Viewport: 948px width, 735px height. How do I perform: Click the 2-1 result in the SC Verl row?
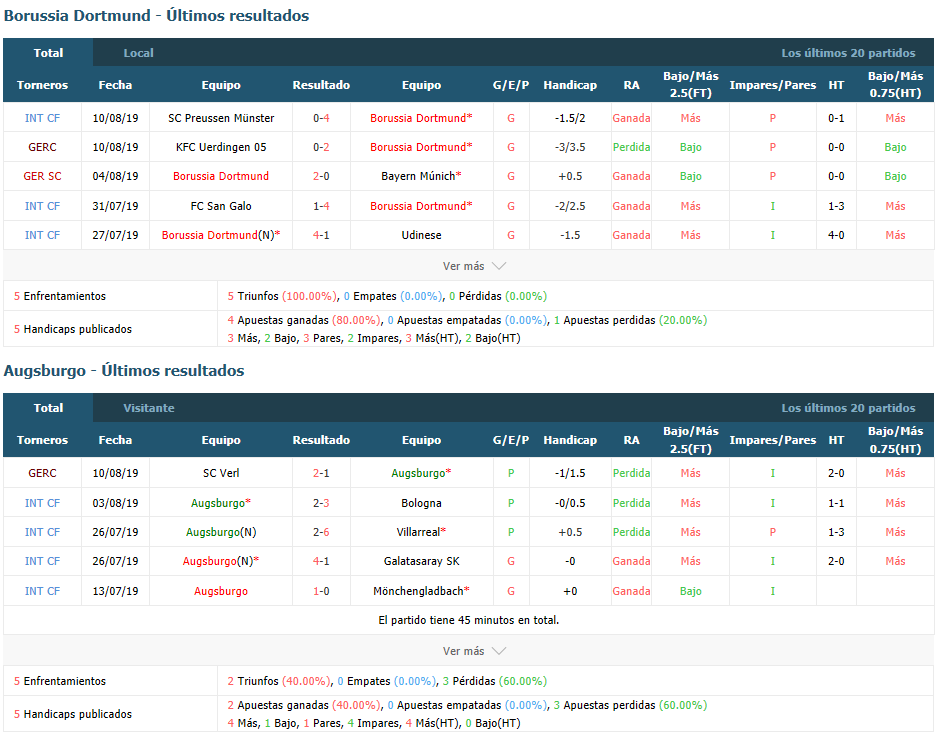tap(321, 473)
